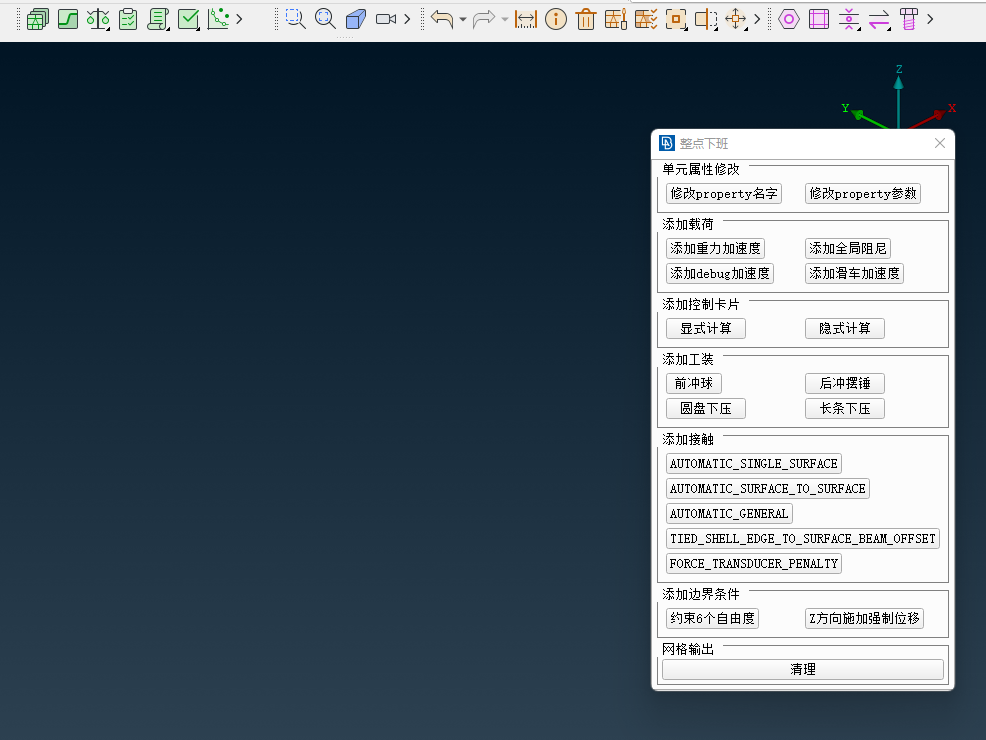Add AUTOMATIC_SURFACE_TO_SURFACE contact
The height and width of the screenshot is (740, 986).
pyautogui.click(x=767, y=489)
